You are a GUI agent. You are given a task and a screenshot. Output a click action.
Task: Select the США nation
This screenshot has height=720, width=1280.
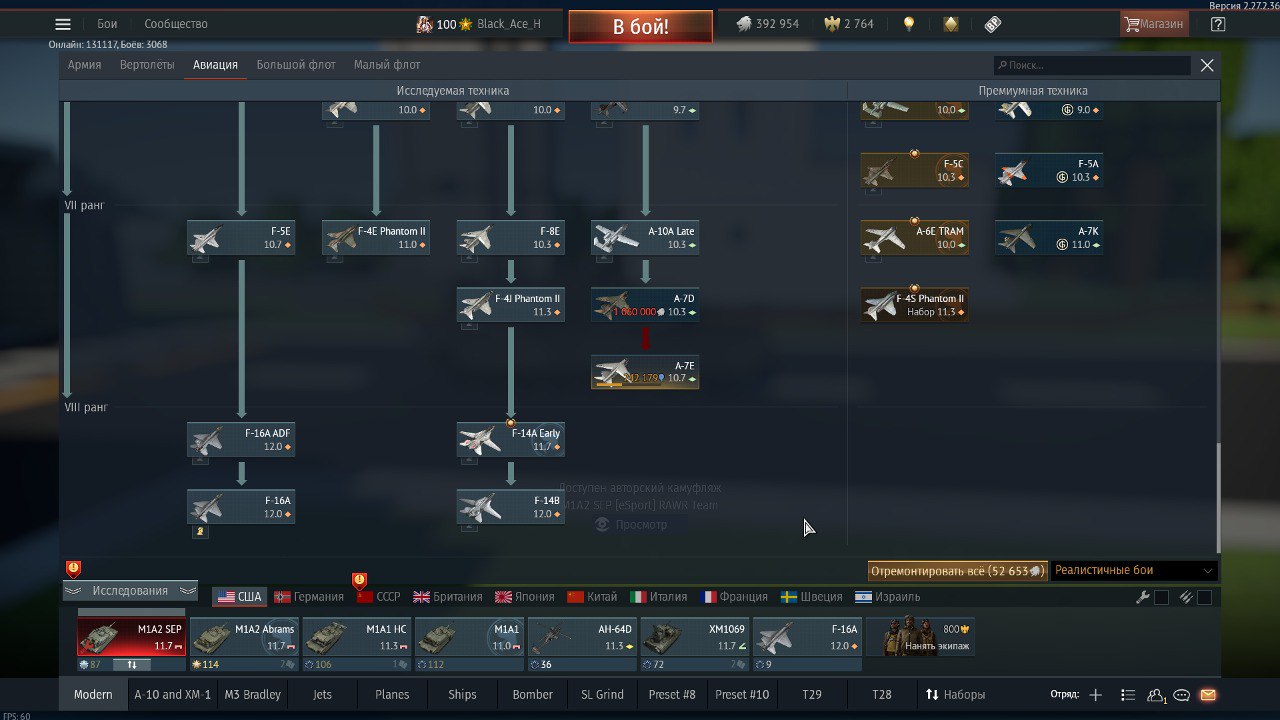point(239,597)
